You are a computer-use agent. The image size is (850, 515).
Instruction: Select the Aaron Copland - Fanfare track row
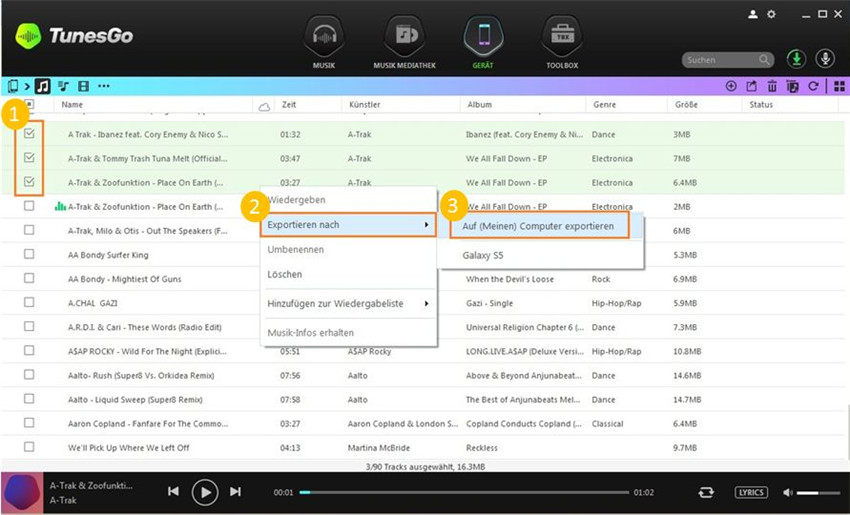[423, 423]
